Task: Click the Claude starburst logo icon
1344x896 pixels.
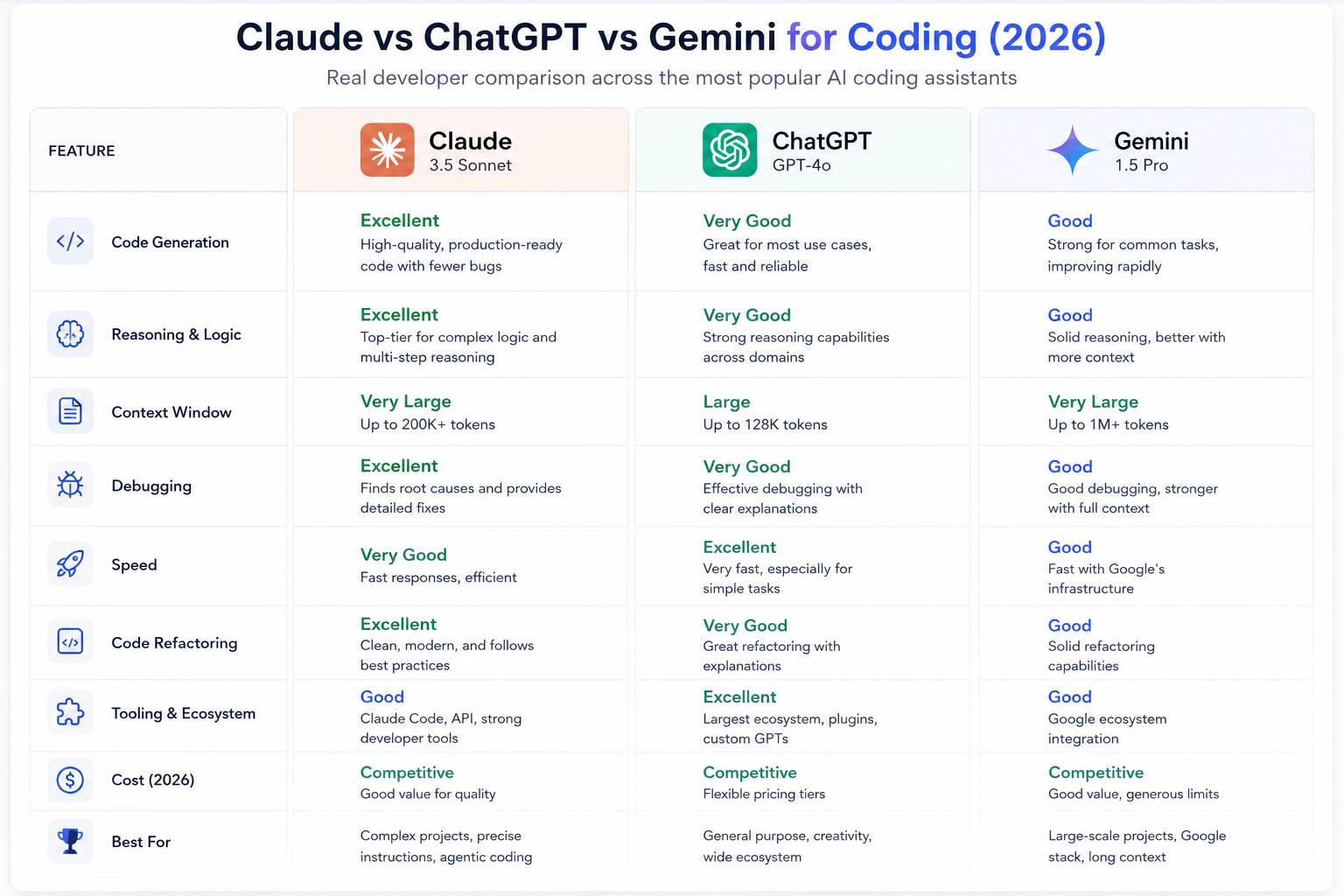Action: pos(388,150)
